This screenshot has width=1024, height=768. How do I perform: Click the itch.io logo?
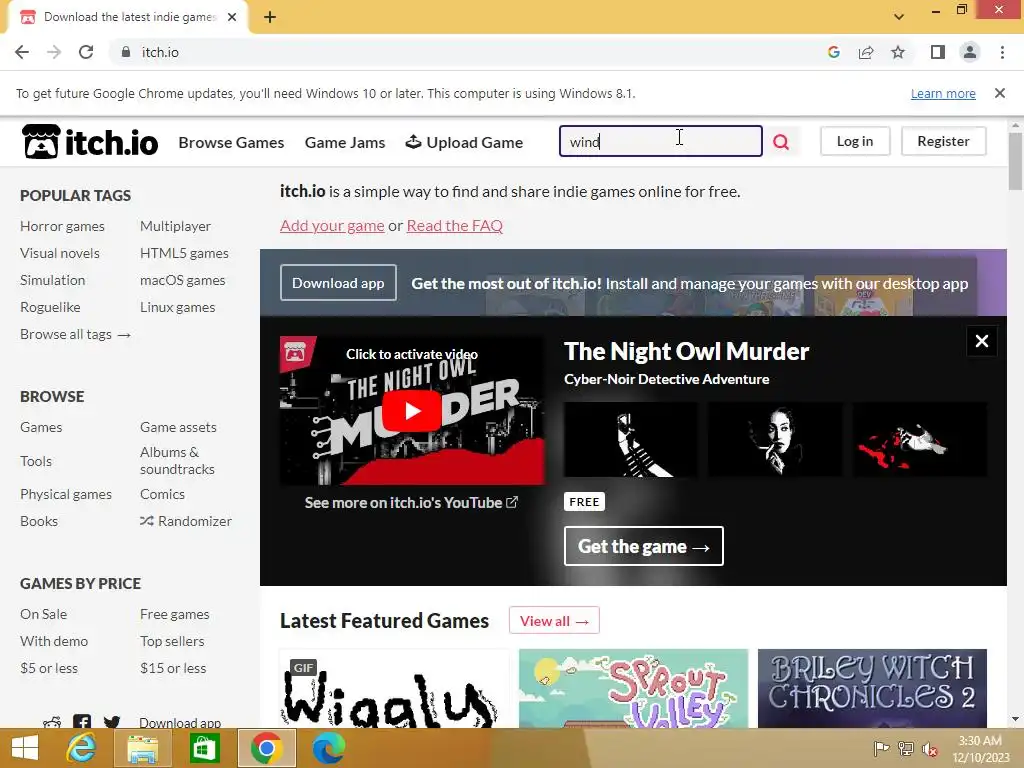coord(90,142)
